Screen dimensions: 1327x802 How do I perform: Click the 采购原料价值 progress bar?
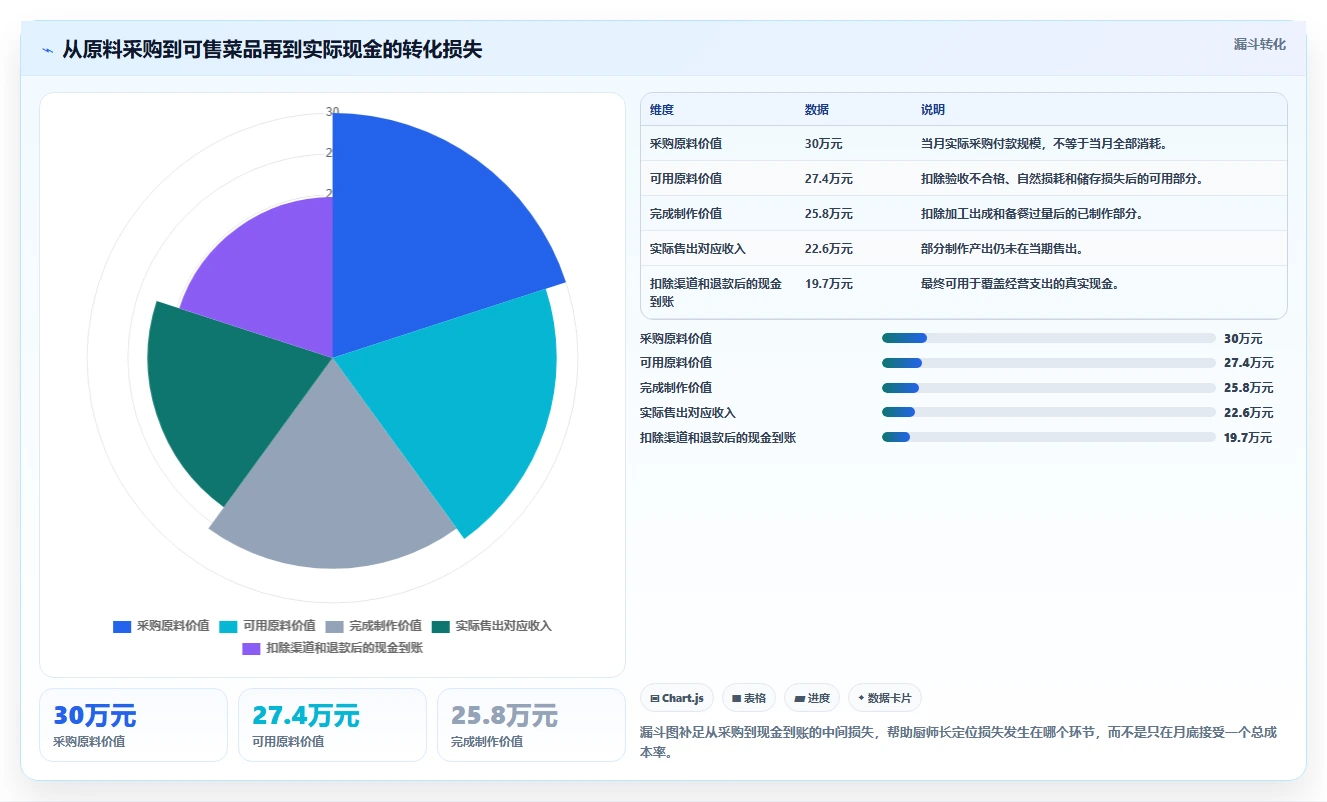point(1048,338)
